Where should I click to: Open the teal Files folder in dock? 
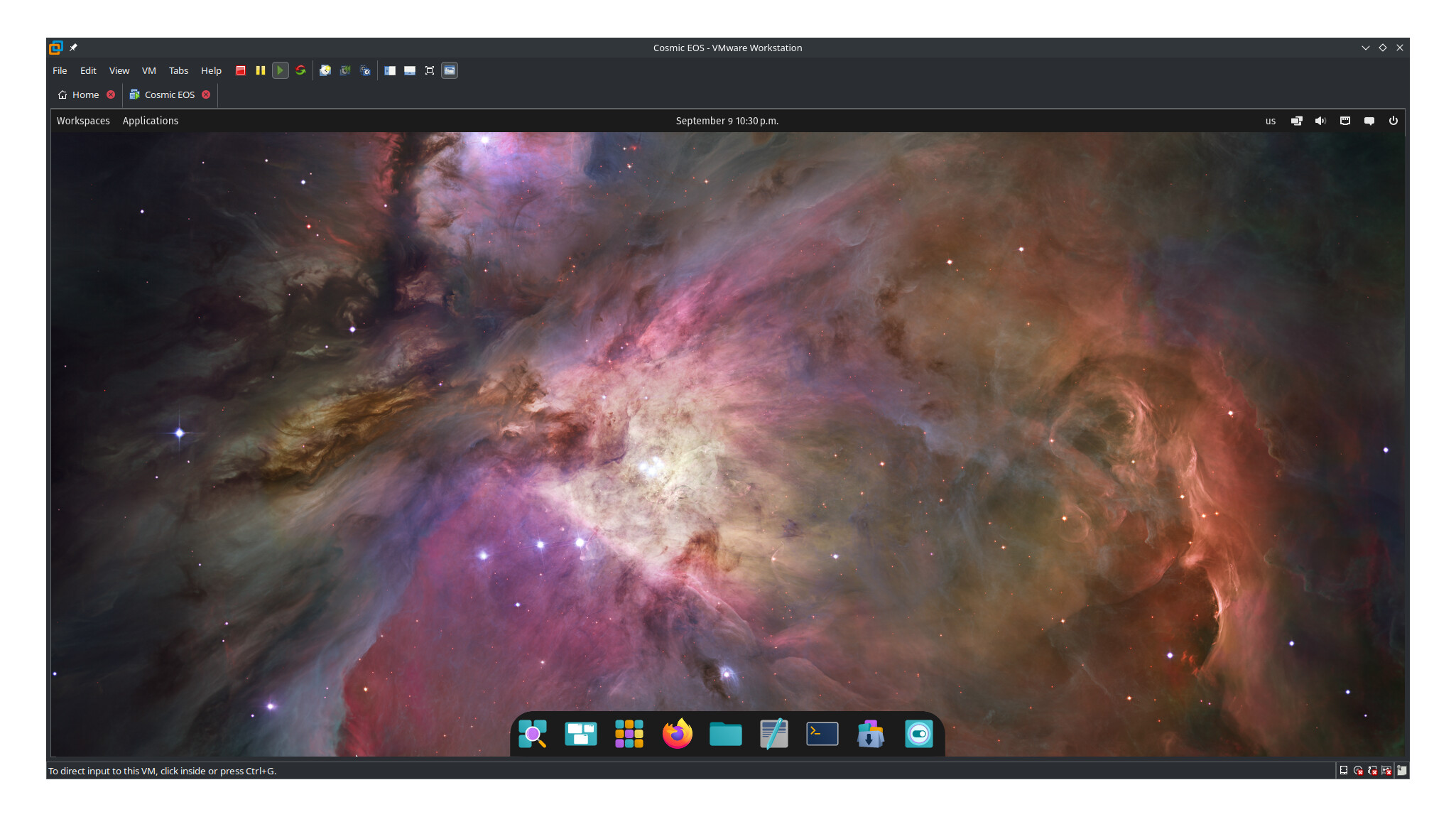click(726, 734)
